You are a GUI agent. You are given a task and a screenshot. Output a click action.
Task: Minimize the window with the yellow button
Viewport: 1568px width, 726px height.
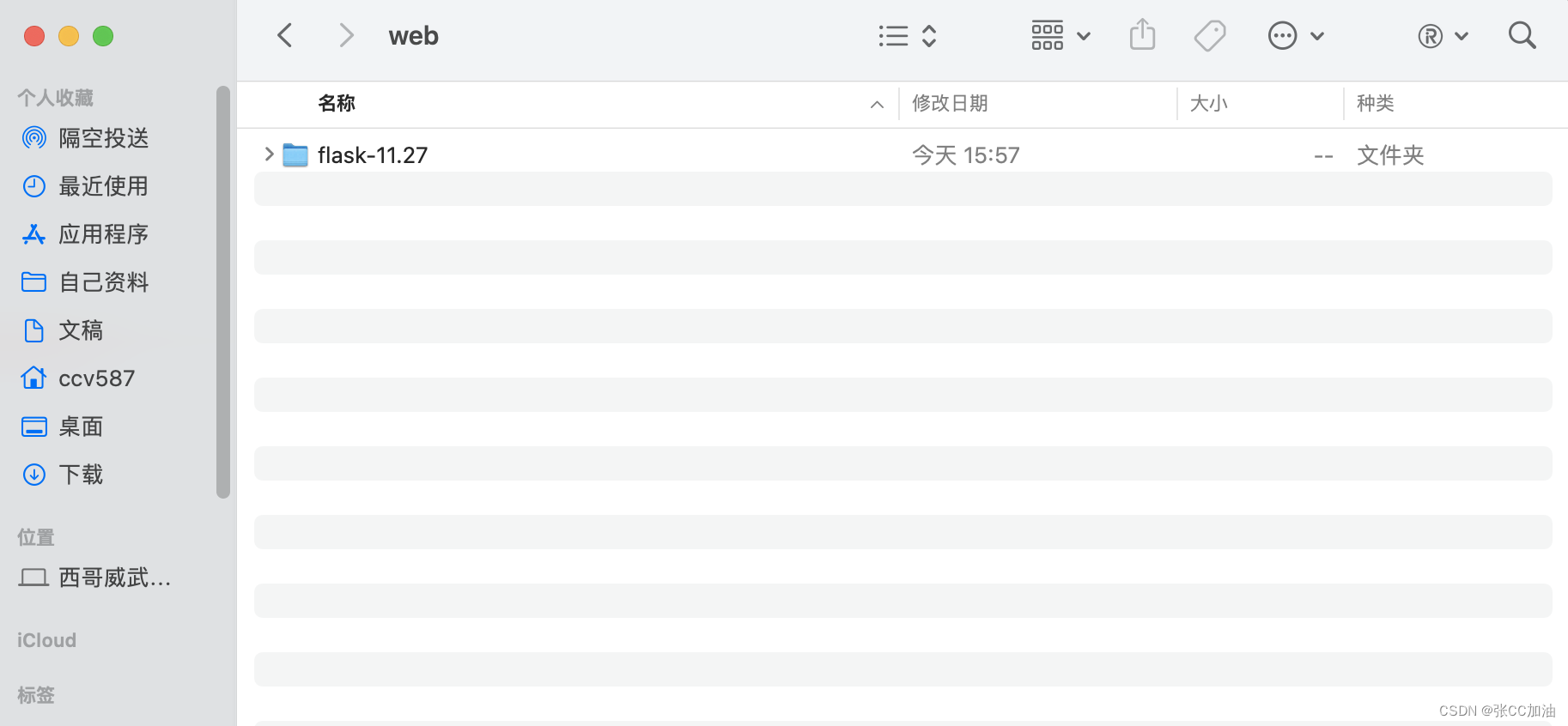[x=69, y=36]
